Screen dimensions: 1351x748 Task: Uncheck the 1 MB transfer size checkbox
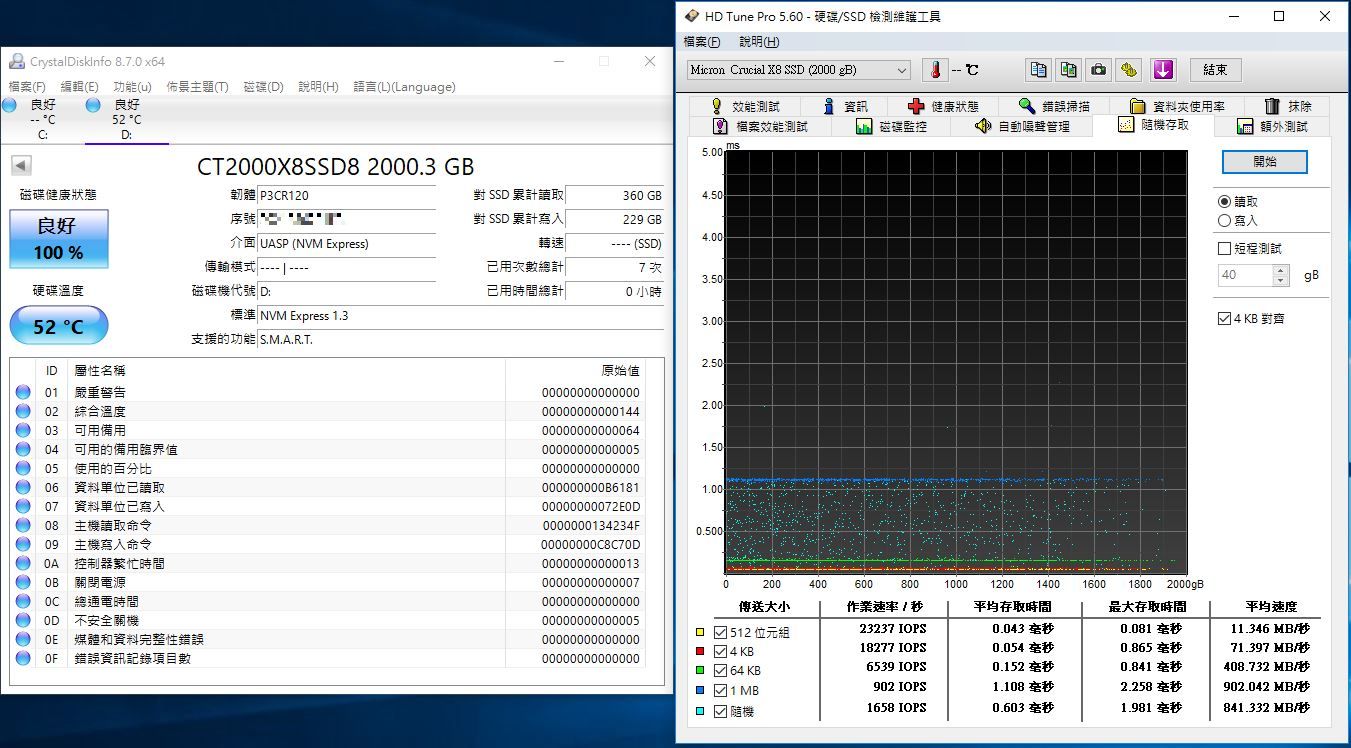click(x=720, y=691)
